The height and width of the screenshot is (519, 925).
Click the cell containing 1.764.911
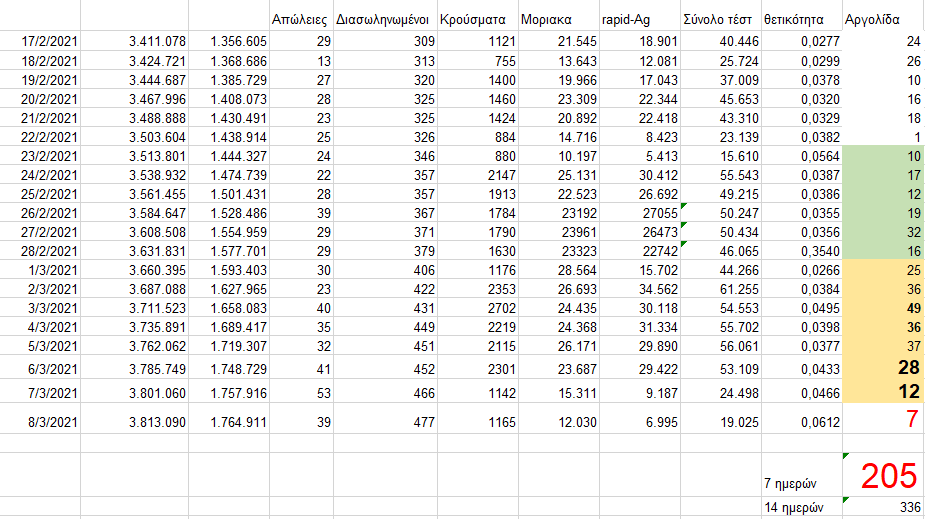[x=228, y=421]
